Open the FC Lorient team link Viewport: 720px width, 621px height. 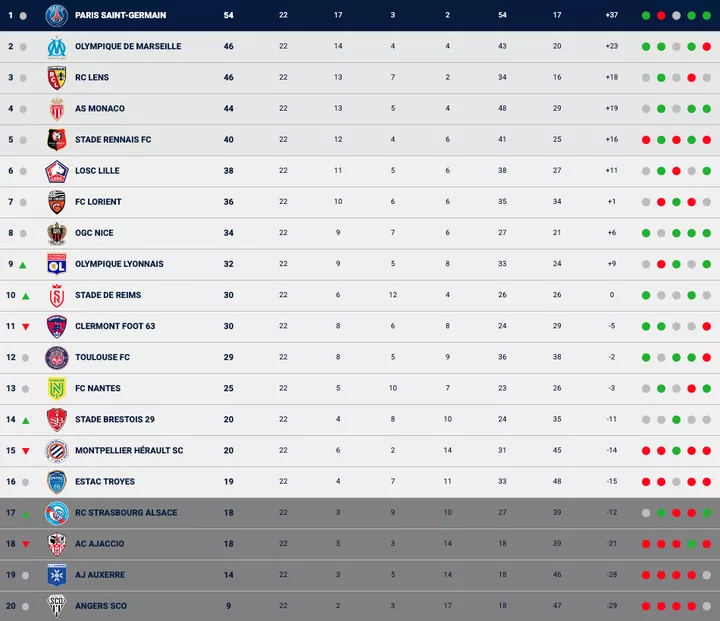[x=98, y=202]
